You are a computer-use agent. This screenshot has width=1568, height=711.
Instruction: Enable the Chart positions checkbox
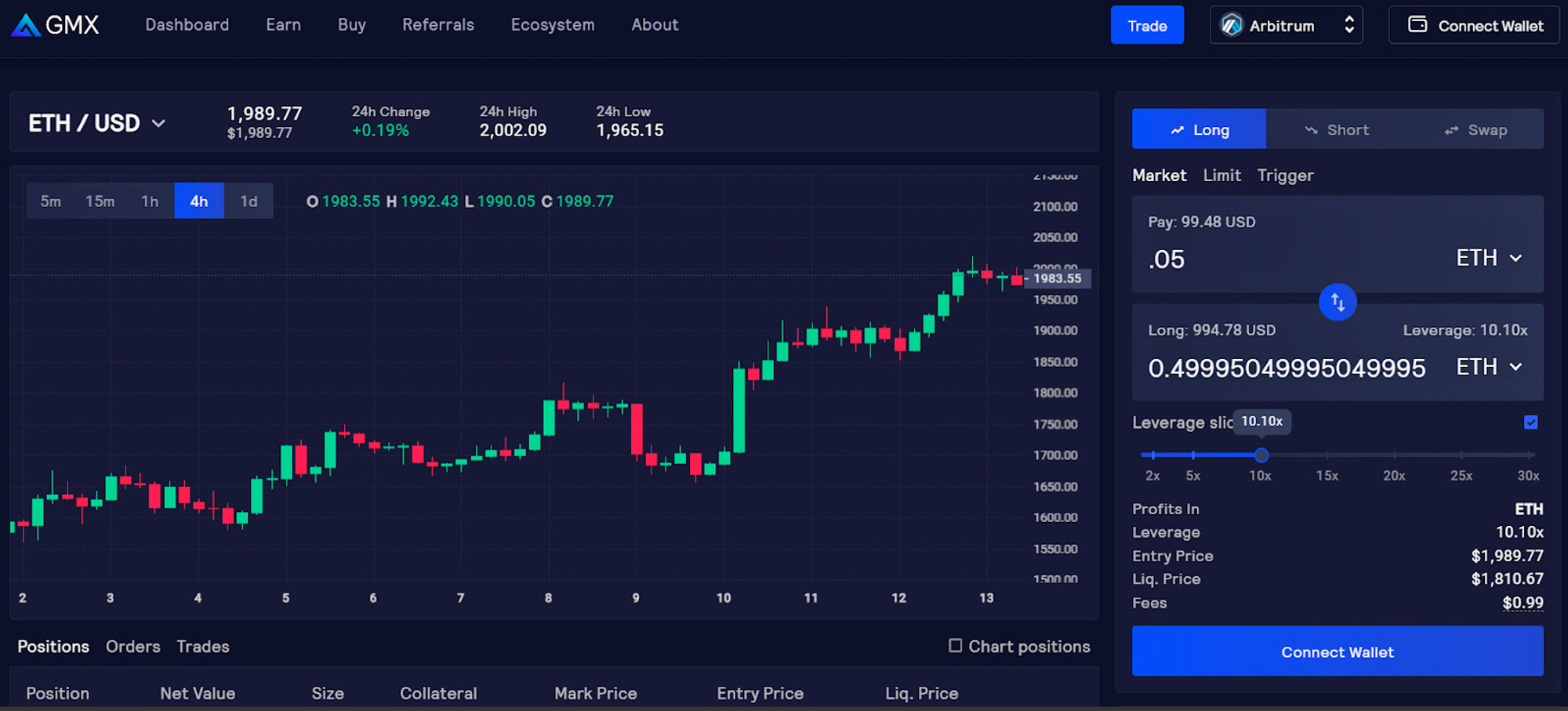click(x=955, y=645)
